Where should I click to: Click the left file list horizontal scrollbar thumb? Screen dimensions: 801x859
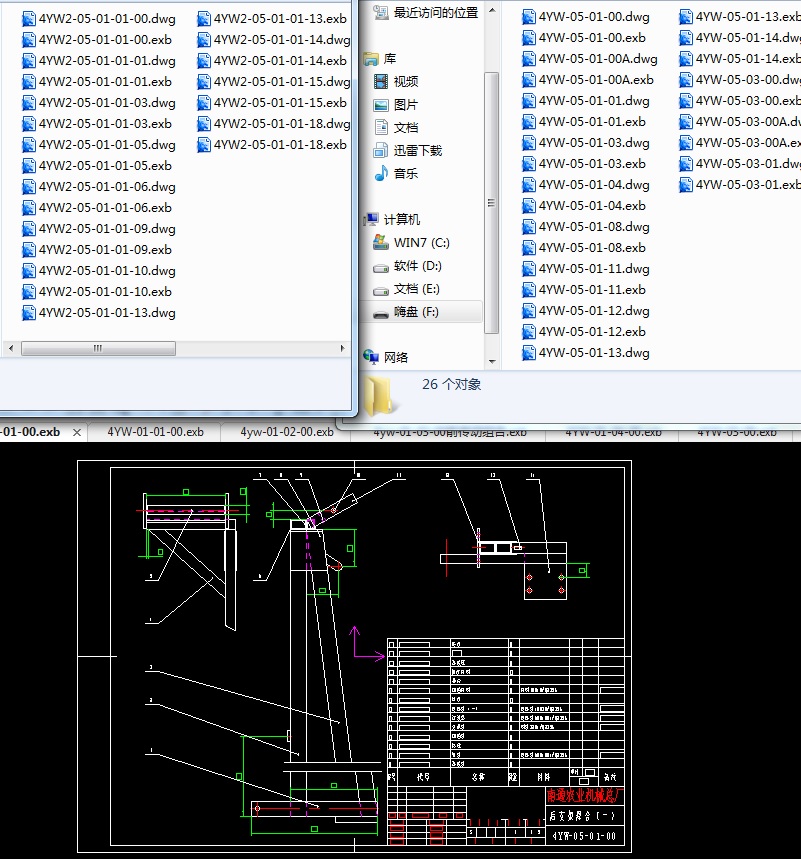pyautogui.click(x=98, y=348)
